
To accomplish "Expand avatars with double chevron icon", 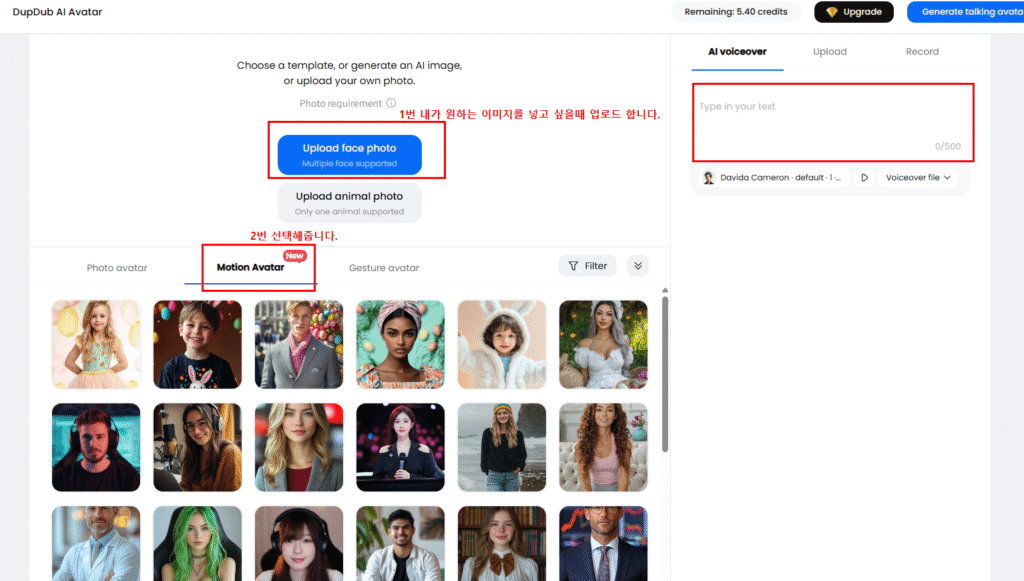I will [x=638, y=266].
